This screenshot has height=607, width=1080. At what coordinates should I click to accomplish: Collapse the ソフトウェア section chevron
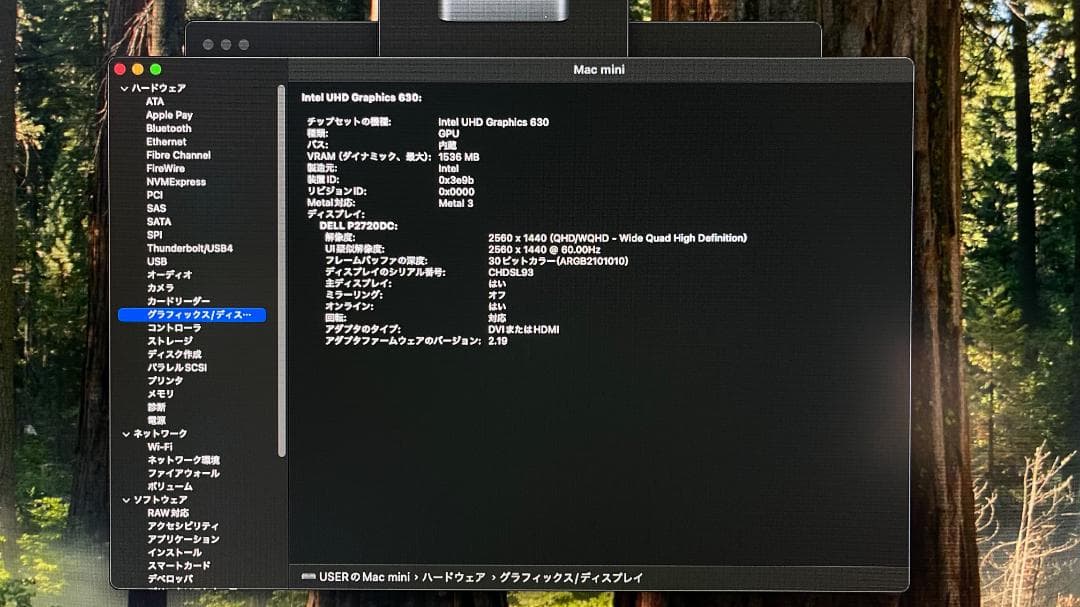pos(126,500)
